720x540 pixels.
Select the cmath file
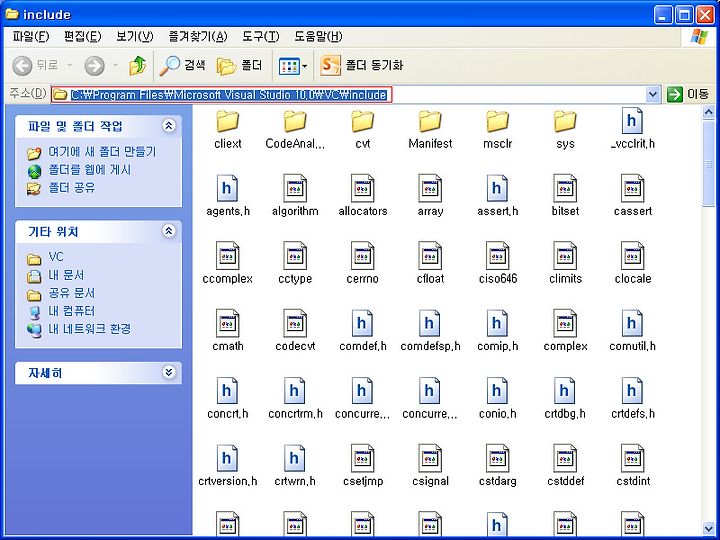[228, 332]
